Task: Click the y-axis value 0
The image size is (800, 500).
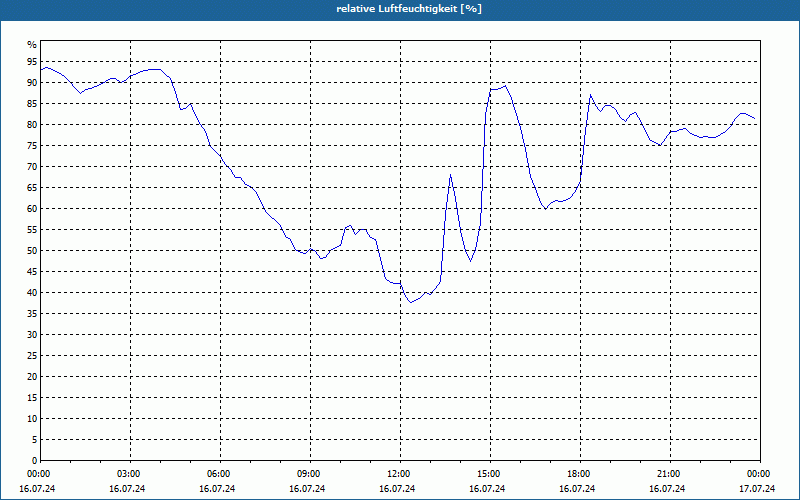Action: [35, 461]
